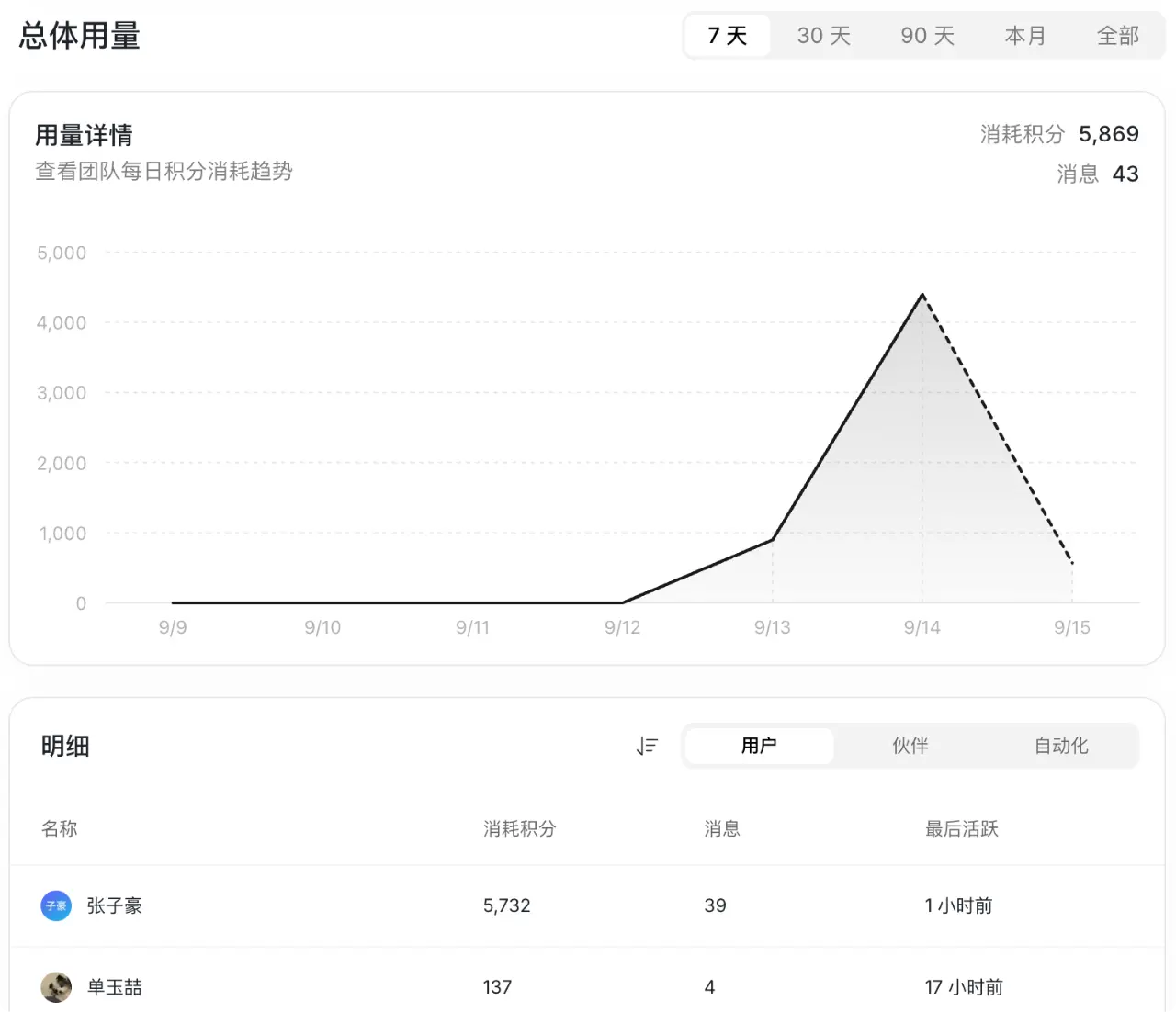1176x1012 pixels.
Task: Click the 用量详情 card title
Action: [x=85, y=135]
